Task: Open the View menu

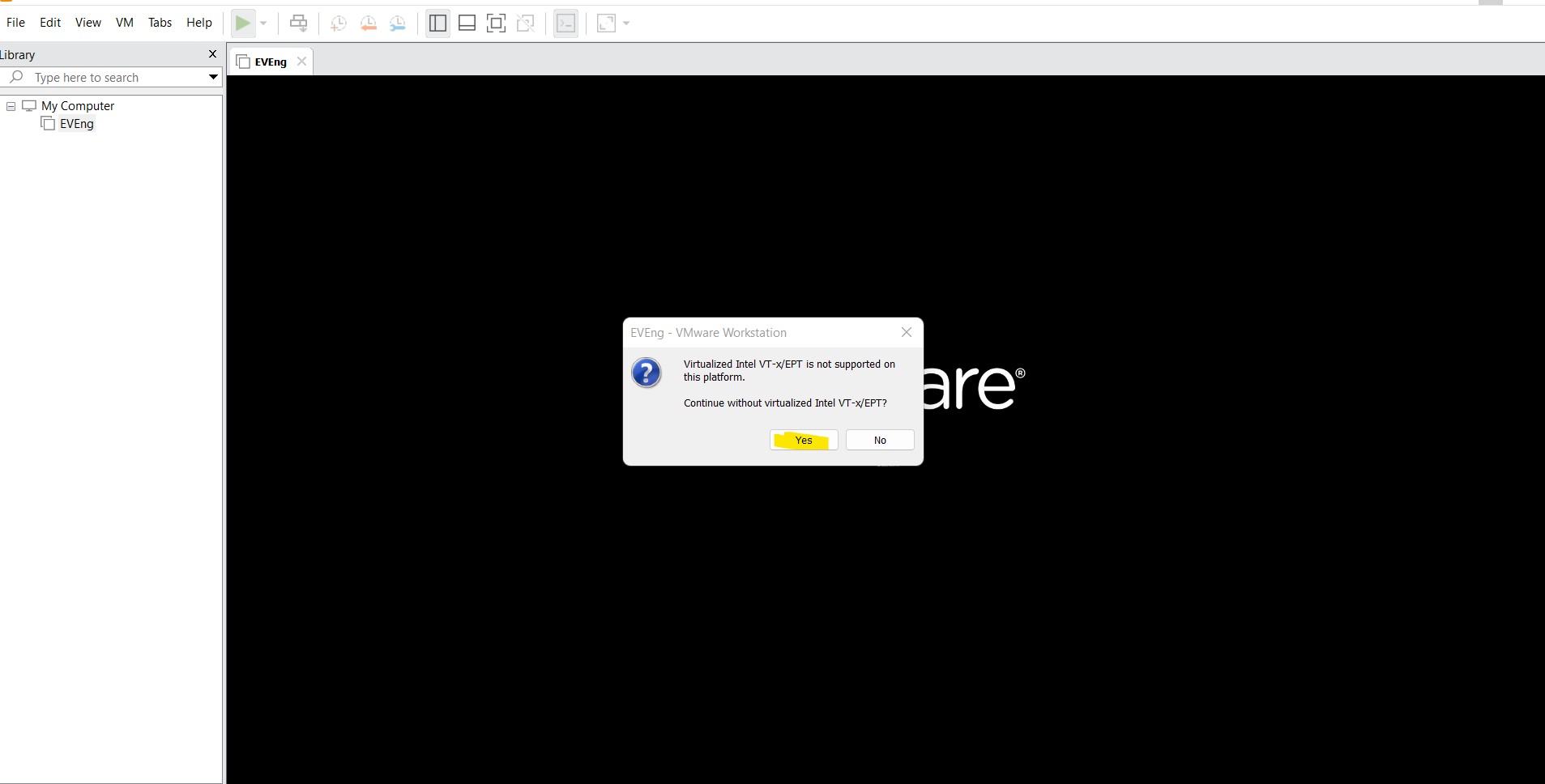Action: click(x=88, y=23)
